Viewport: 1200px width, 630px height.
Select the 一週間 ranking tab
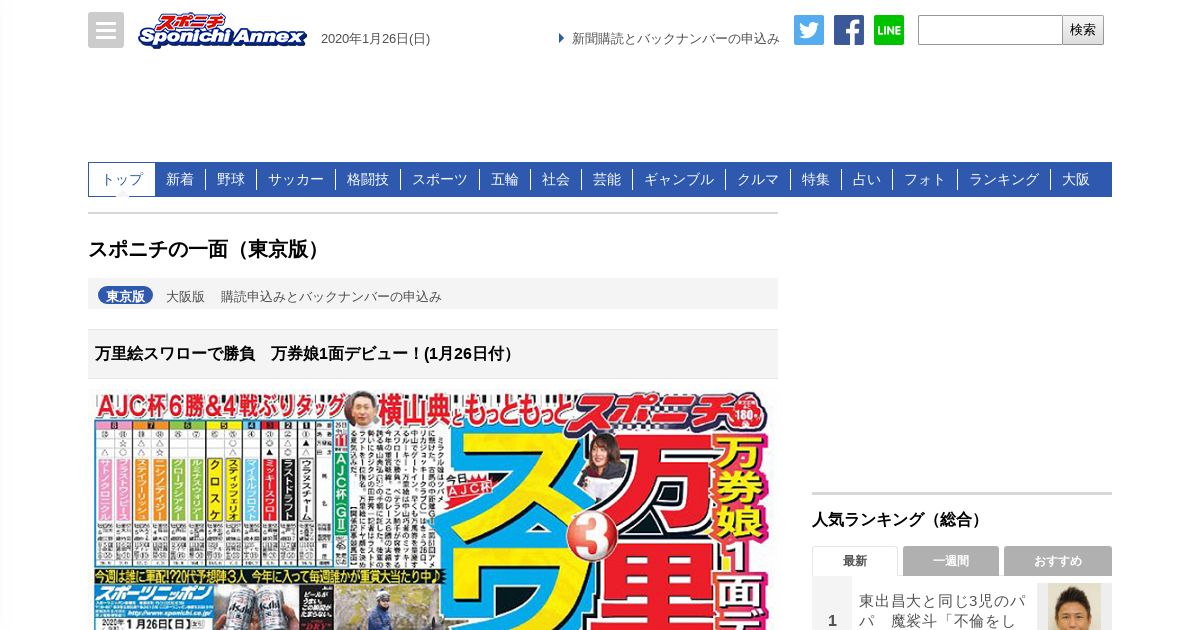tap(951, 561)
